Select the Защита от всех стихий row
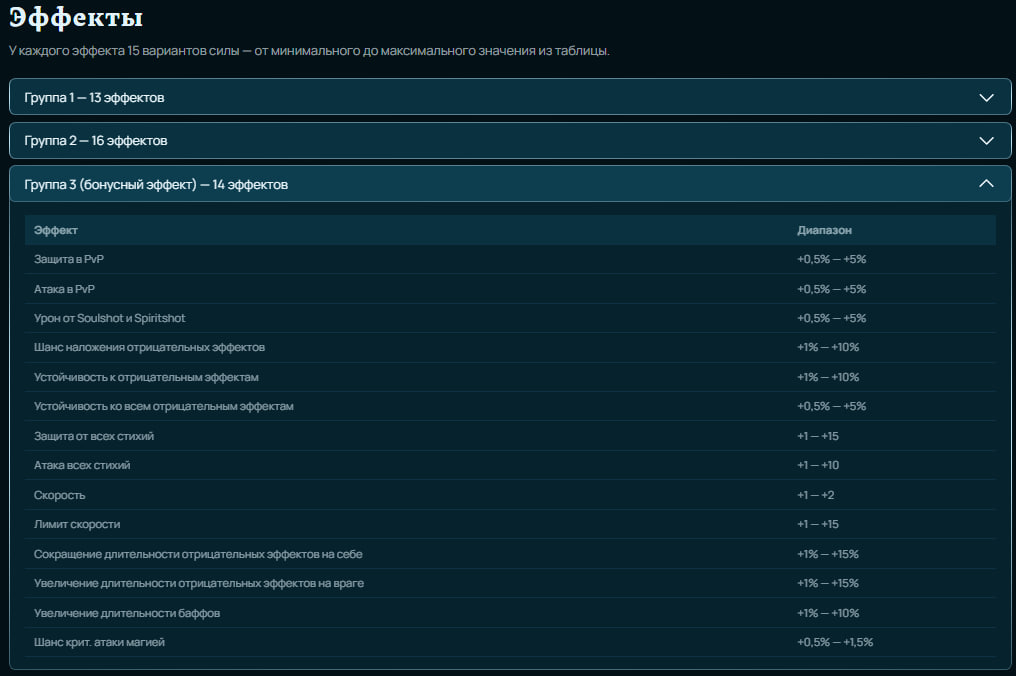1016x676 pixels. [x=510, y=436]
